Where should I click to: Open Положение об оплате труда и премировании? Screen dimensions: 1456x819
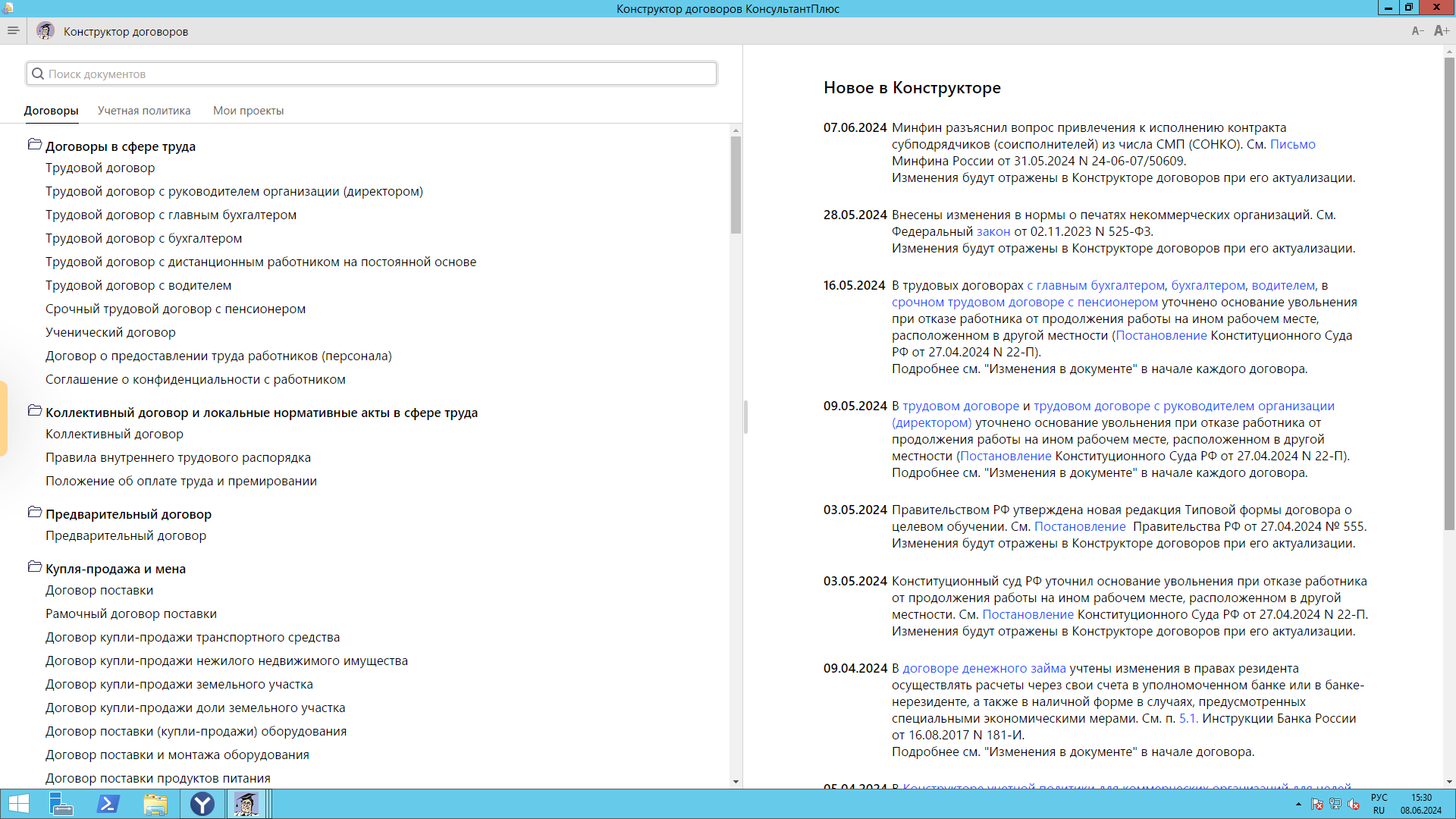click(x=181, y=481)
